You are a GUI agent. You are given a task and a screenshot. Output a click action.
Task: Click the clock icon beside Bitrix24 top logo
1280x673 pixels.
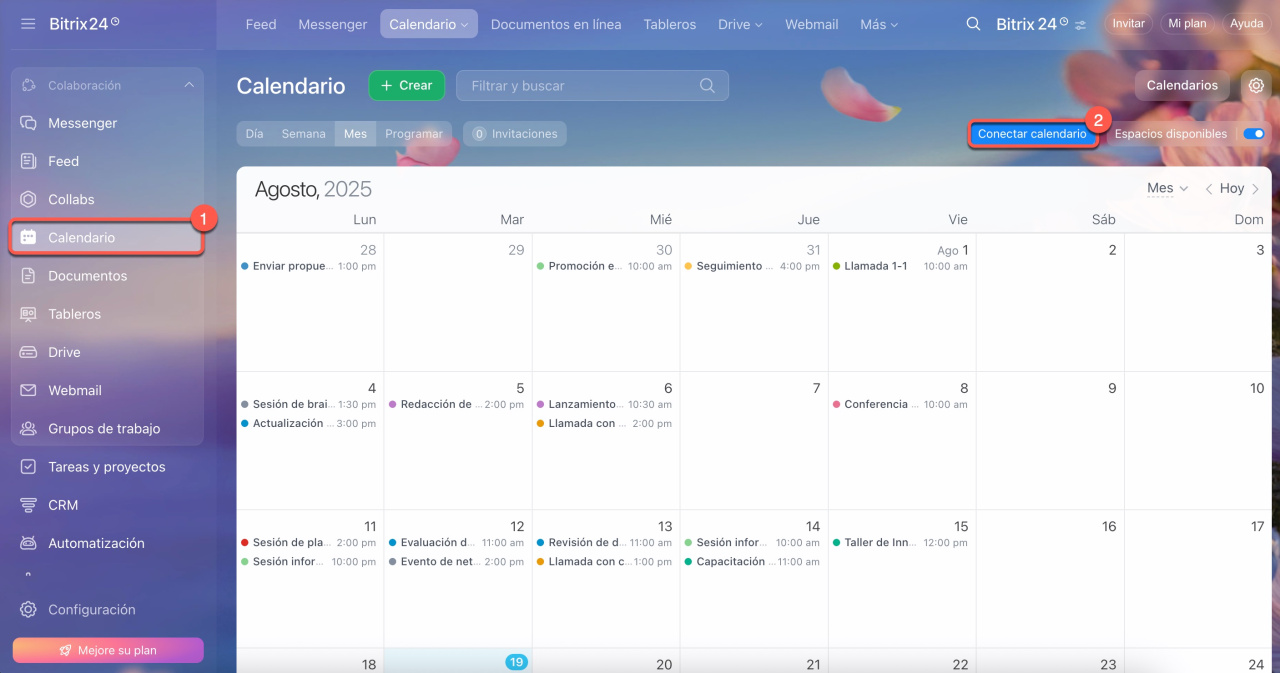tap(1063, 21)
